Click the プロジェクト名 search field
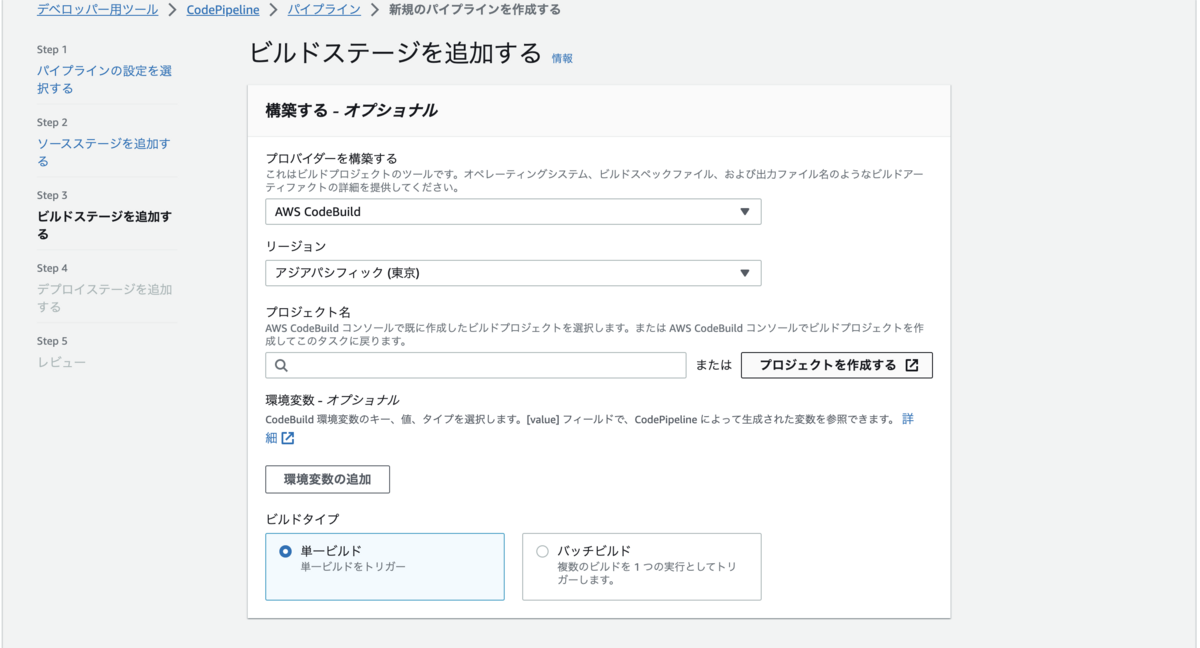The image size is (1200, 648). [476, 365]
